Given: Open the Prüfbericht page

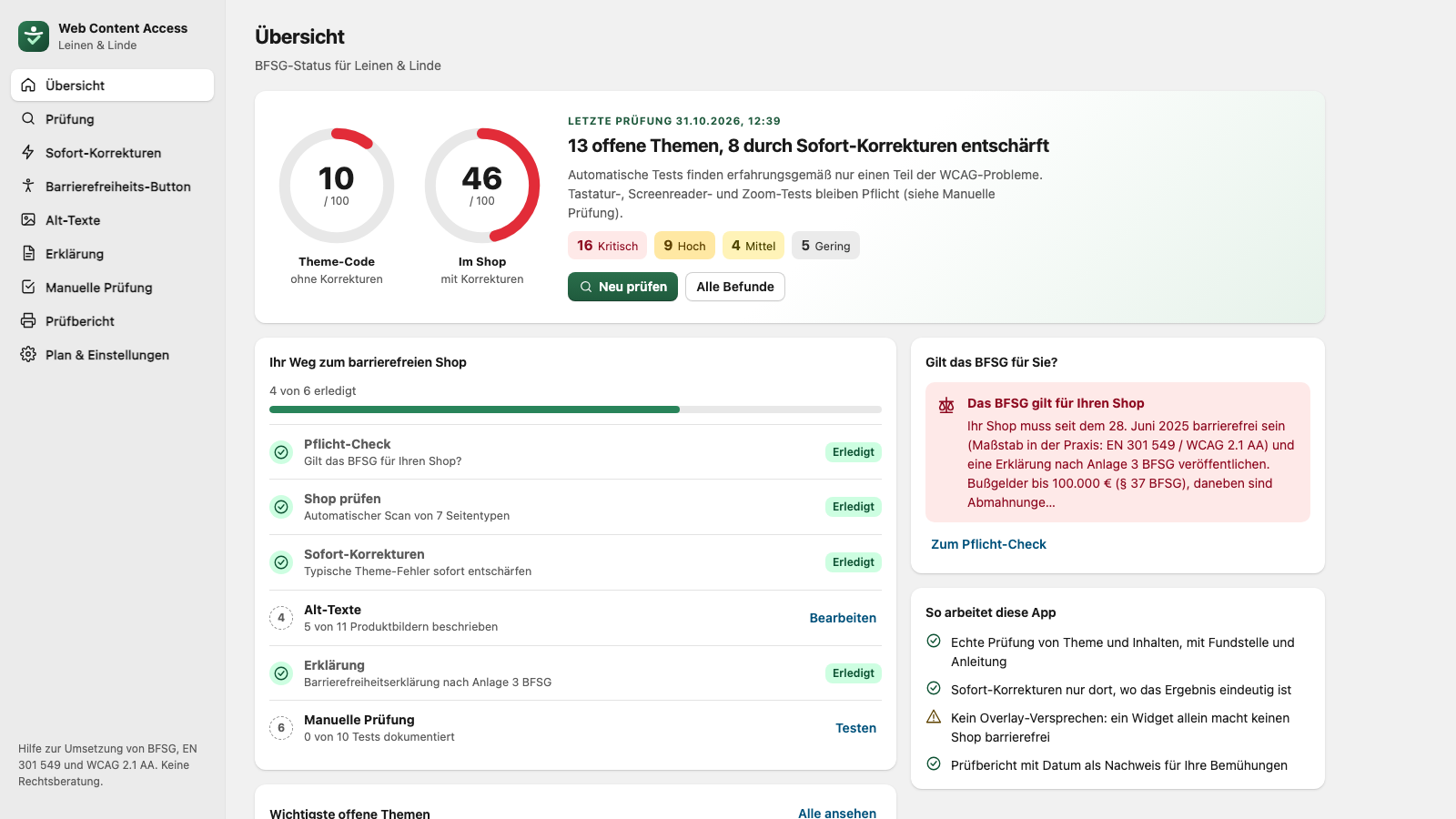Looking at the screenshot, I should click(x=112, y=320).
